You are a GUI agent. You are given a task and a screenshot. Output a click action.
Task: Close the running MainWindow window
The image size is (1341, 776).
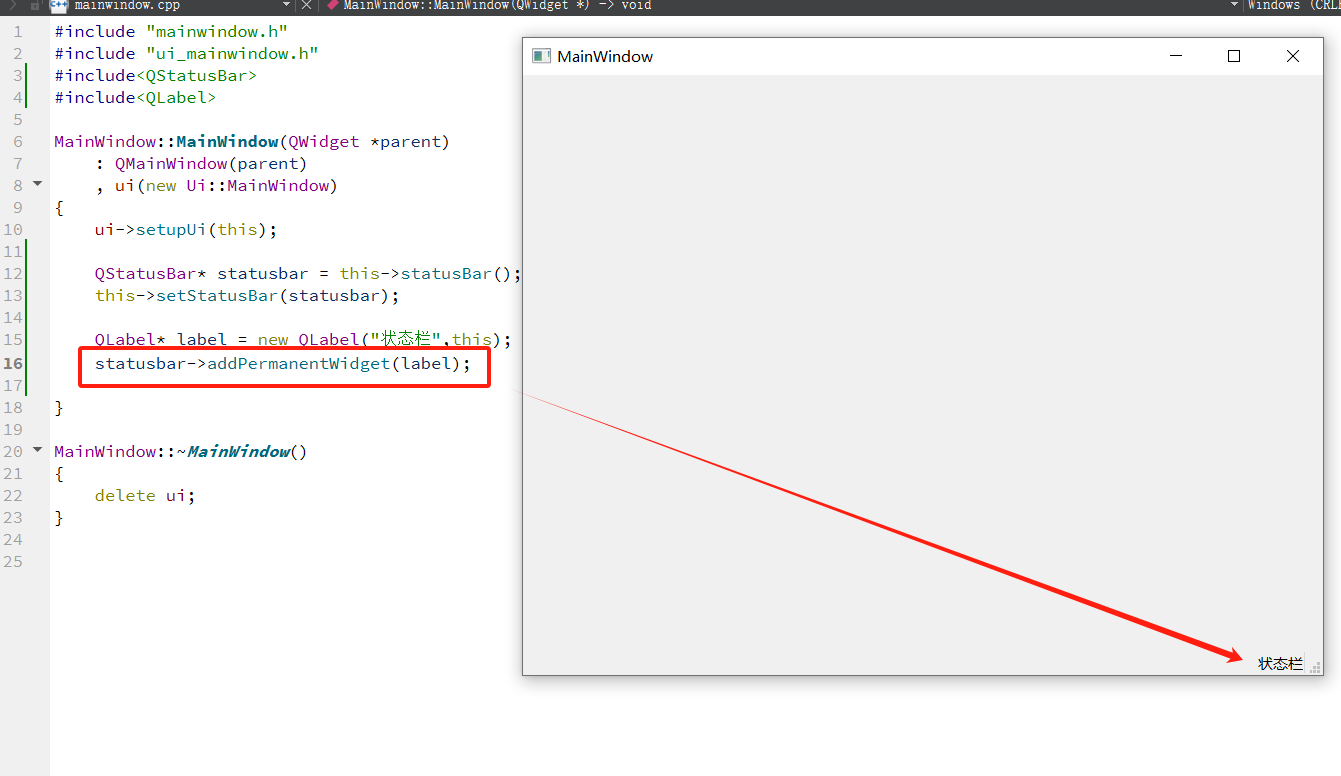(x=1293, y=56)
